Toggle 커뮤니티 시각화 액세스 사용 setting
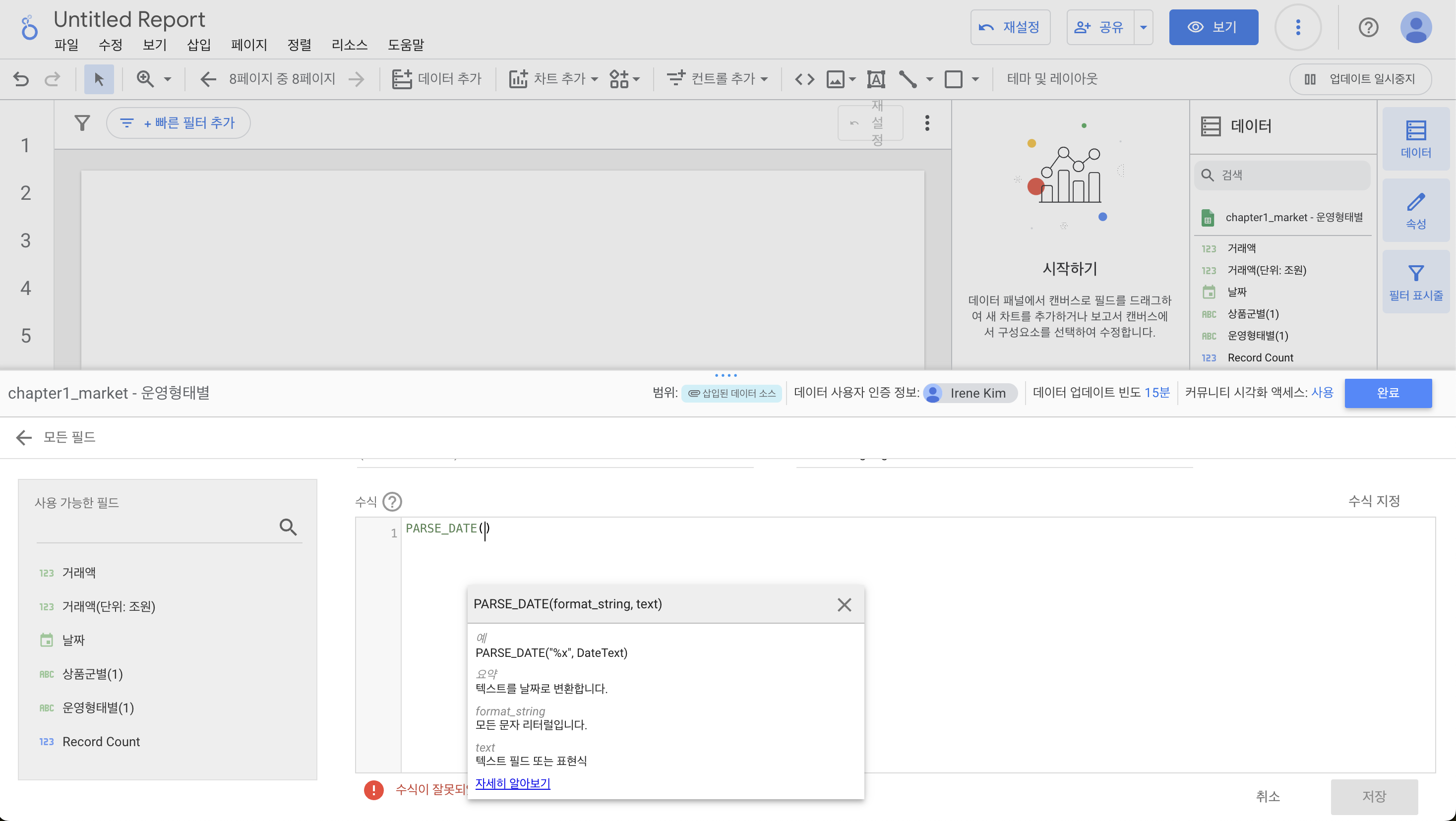 pyautogui.click(x=1322, y=393)
